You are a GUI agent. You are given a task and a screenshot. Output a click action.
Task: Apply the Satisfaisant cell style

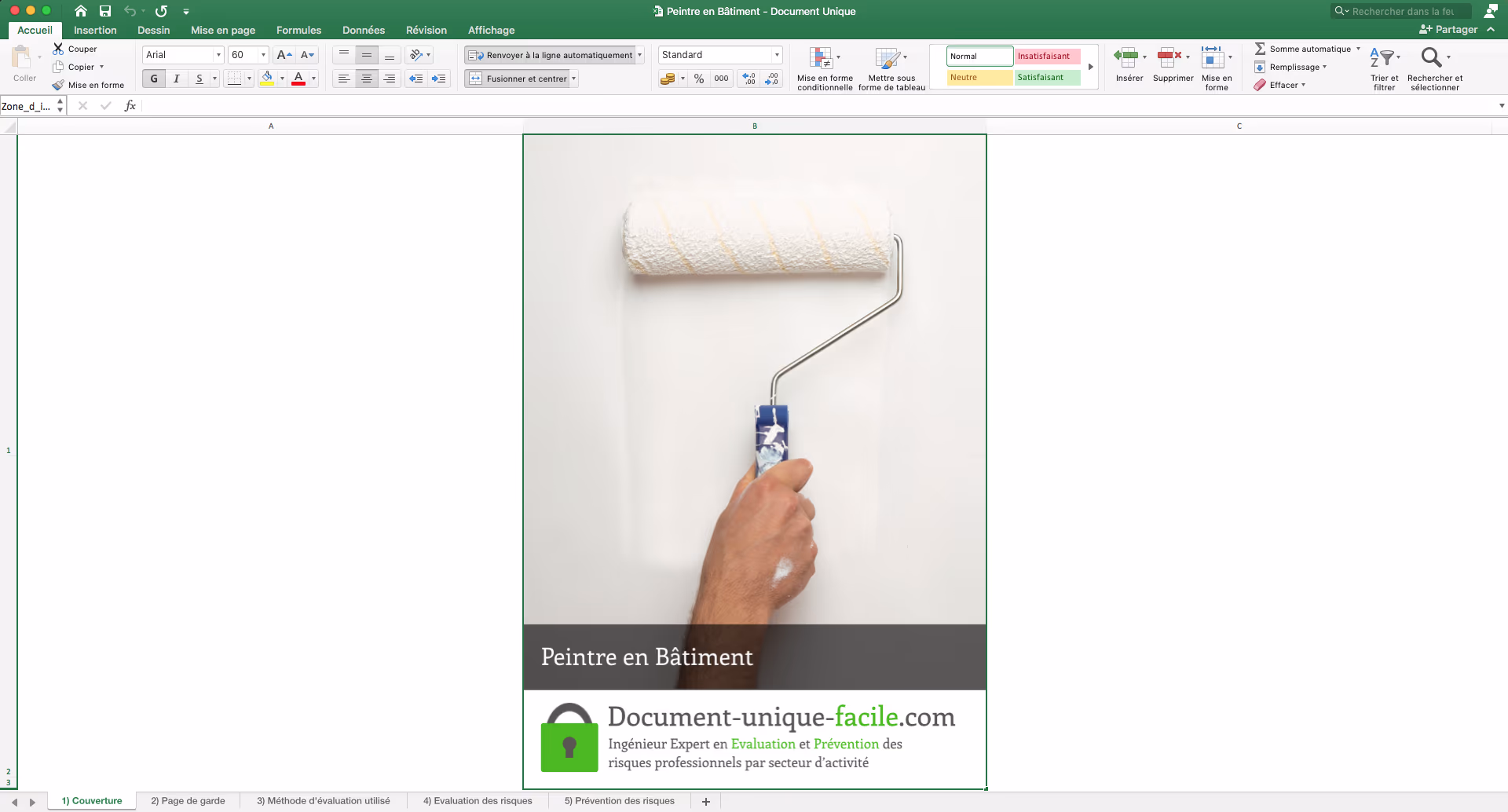(1048, 77)
